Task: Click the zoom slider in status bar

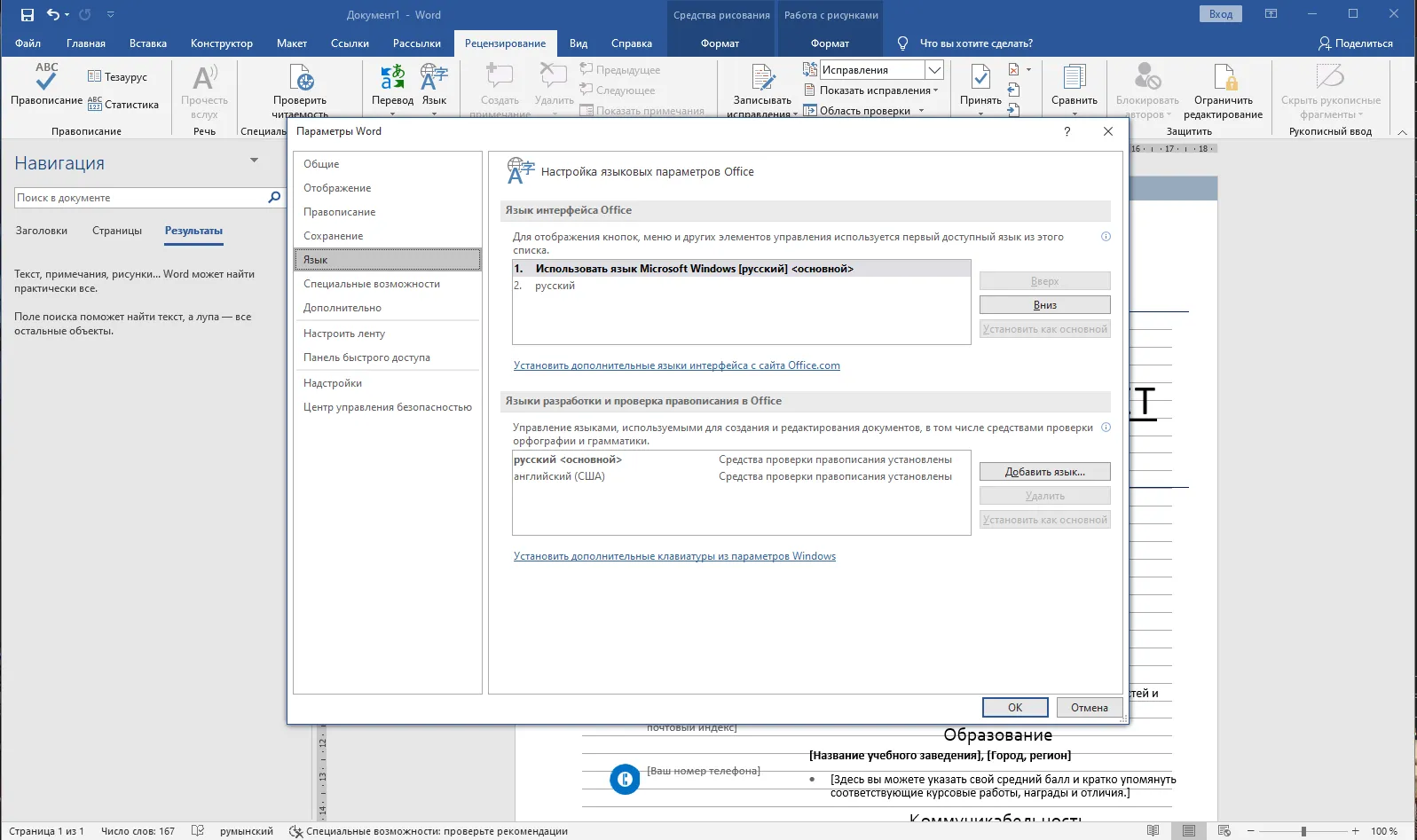Action: tap(1303, 831)
